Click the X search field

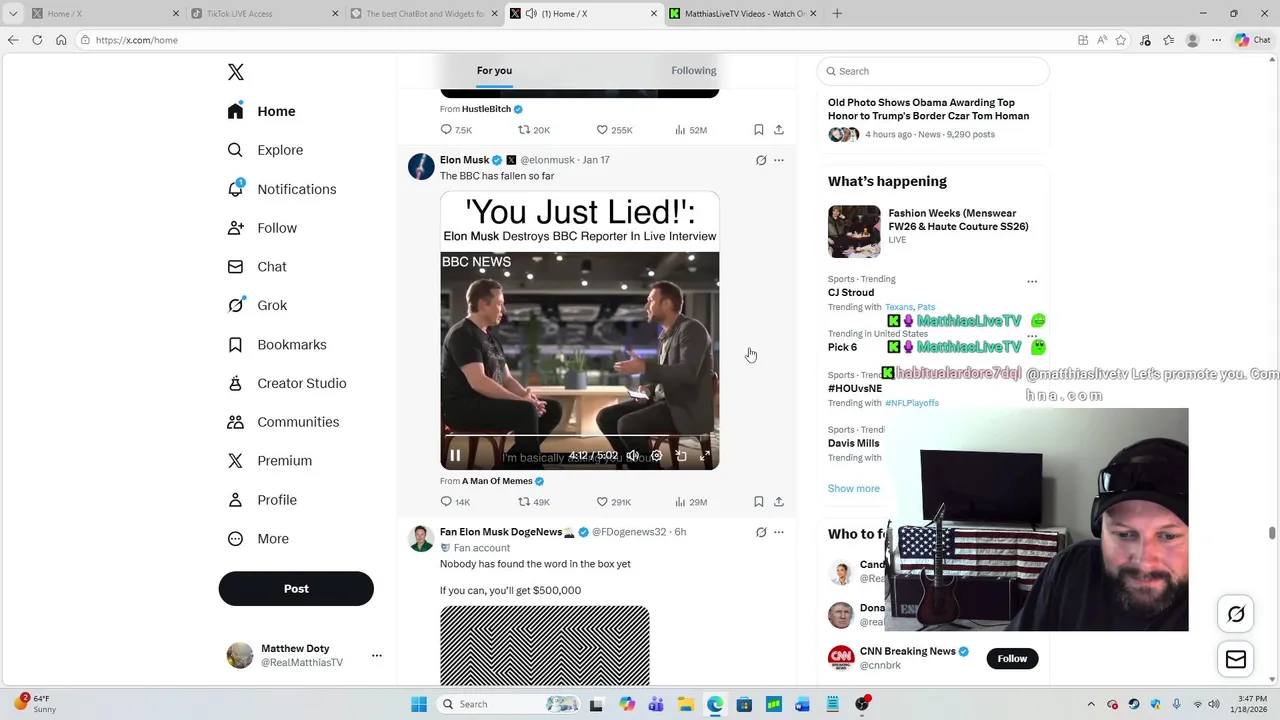[x=933, y=71]
